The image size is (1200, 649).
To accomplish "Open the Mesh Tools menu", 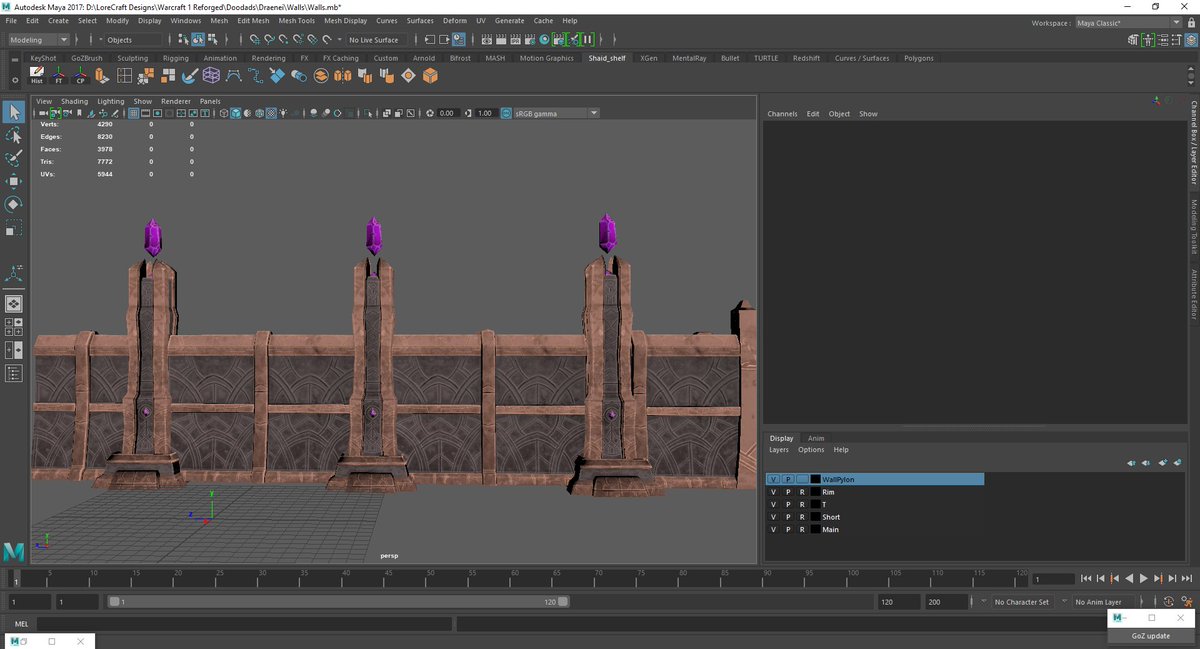I will tap(296, 20).
